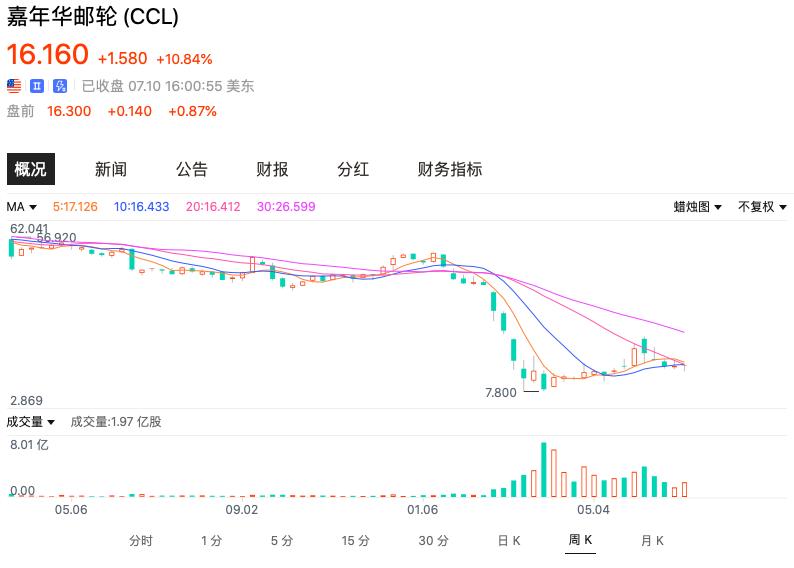This screenshot has height=568, width=794.
Task: Switch to the 公告 tab
Action: tap(192, 169)
